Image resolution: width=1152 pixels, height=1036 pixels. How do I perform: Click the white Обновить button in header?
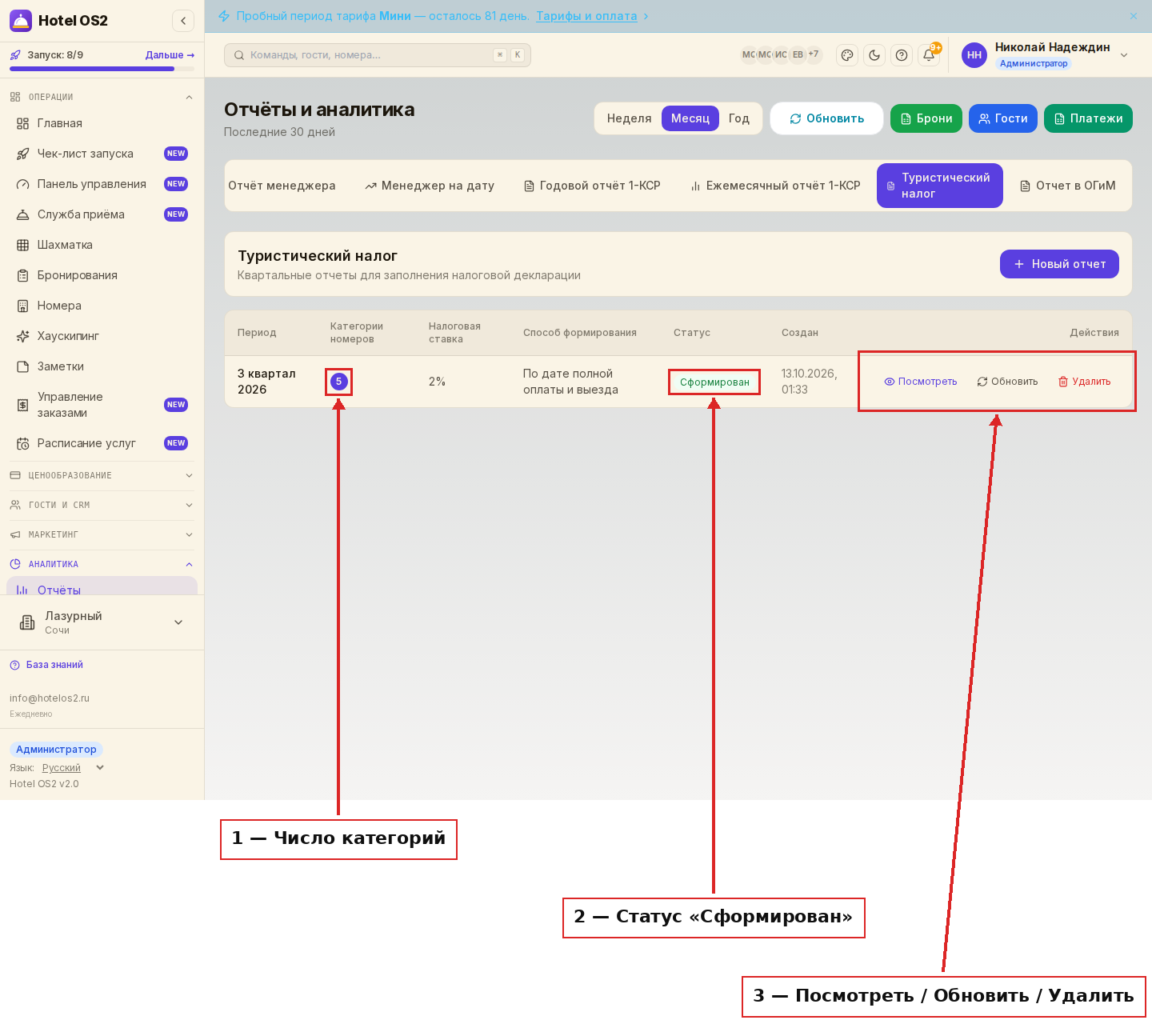coord(826,118)
